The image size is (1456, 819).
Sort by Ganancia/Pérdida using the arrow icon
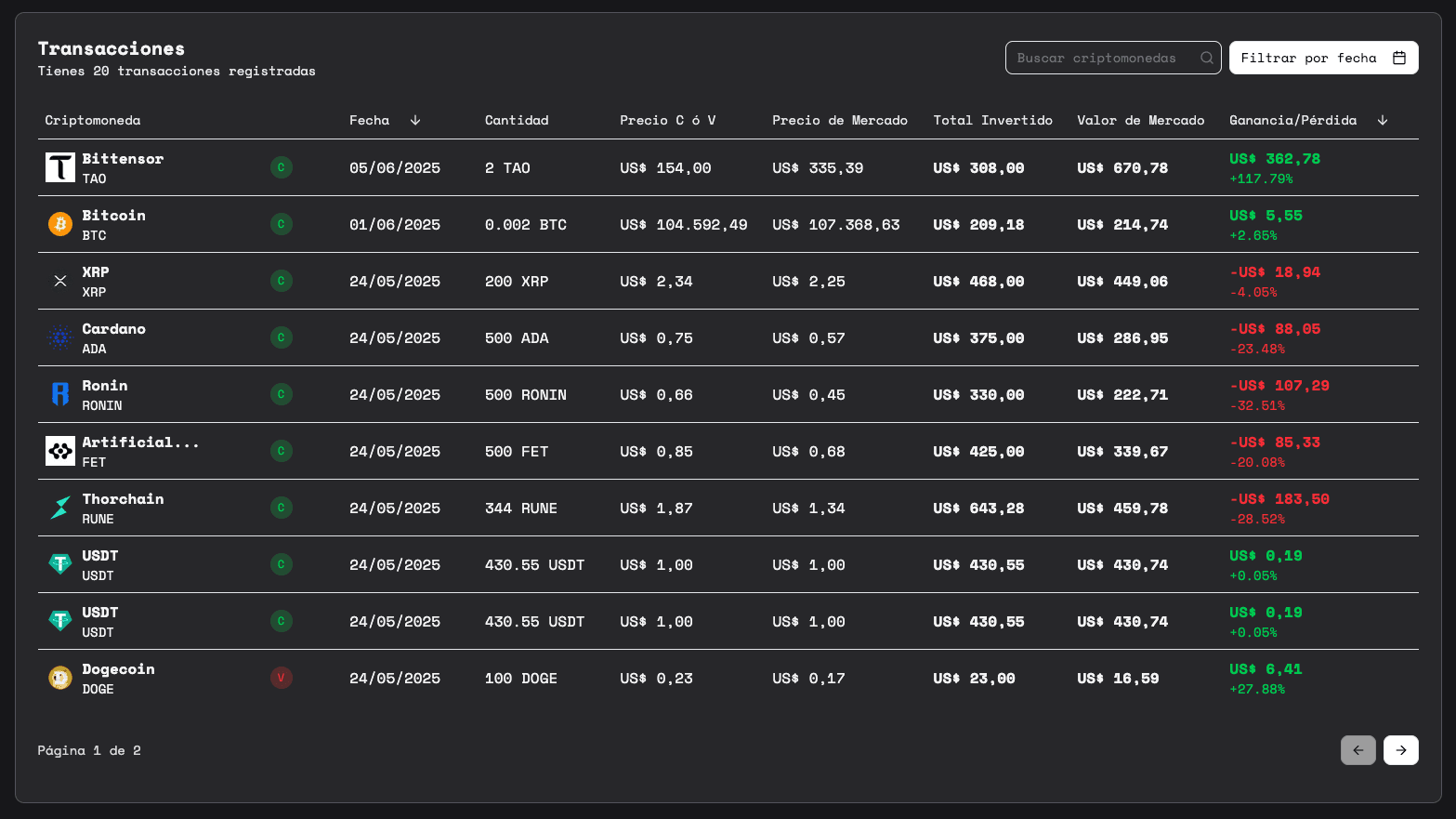(1383, 120)
